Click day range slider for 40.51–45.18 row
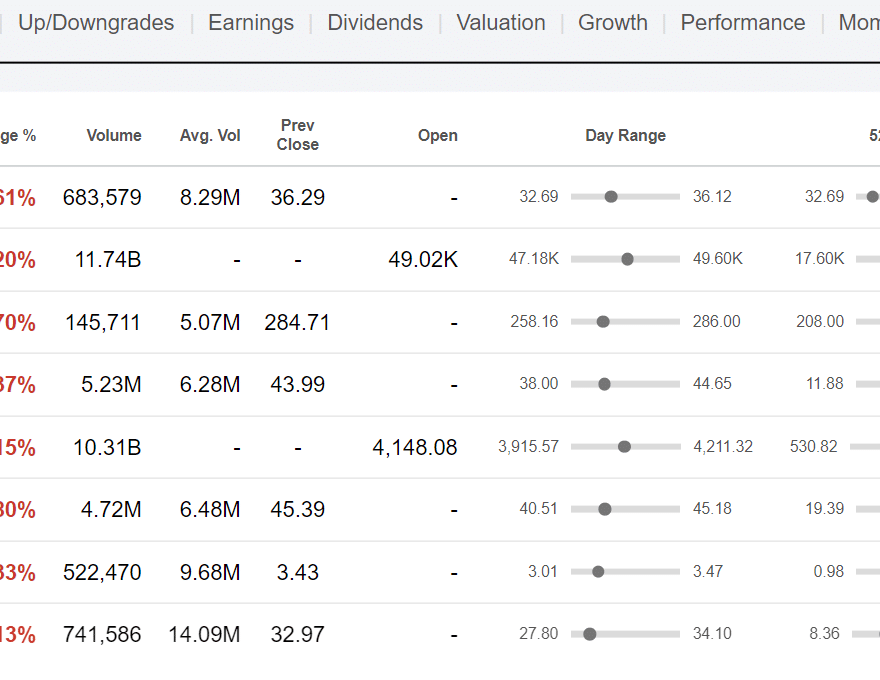The width and height of the screenshot is (880, 680). [x=625, y=509]
